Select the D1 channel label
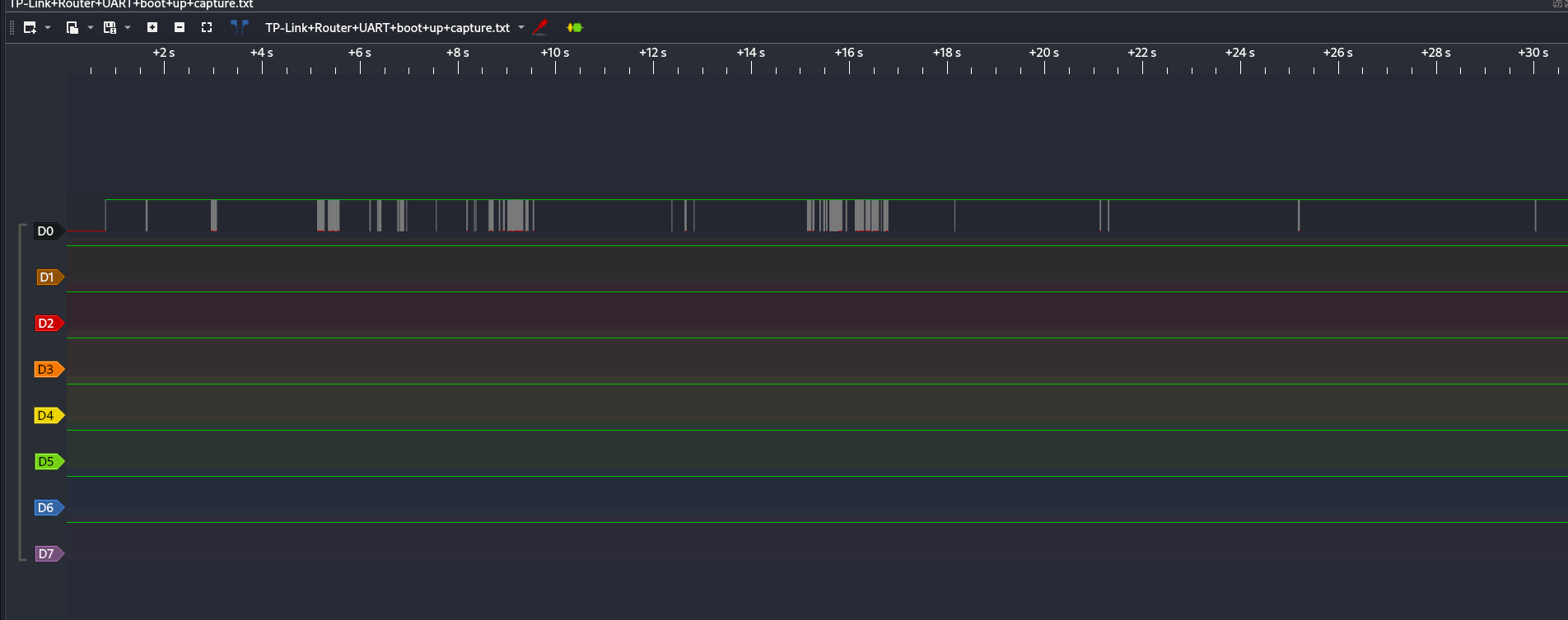 47,277
